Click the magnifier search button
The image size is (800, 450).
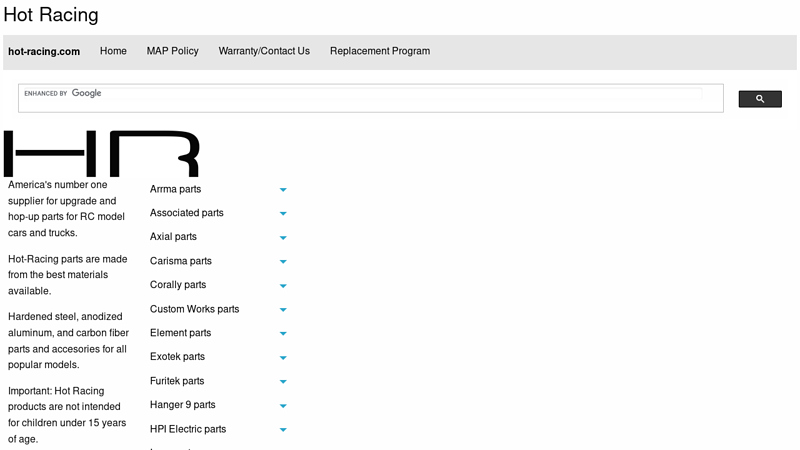click(759, 99)
